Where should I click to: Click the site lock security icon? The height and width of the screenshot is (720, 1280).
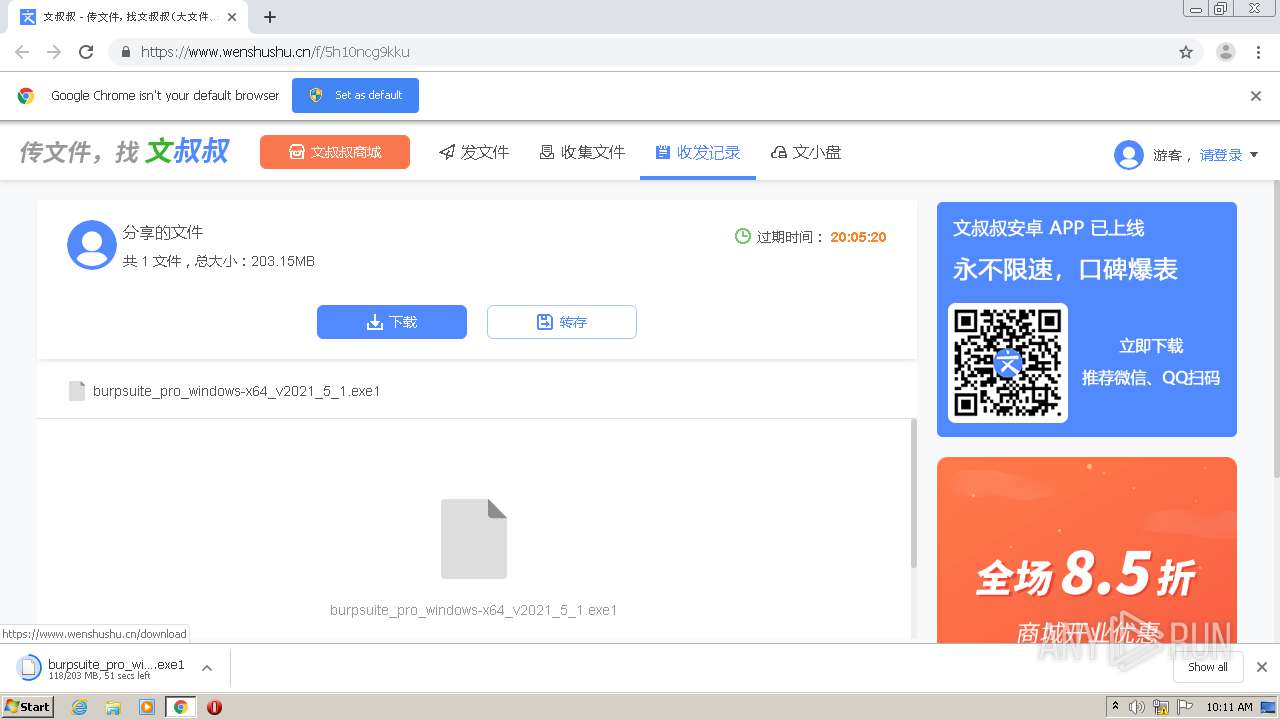[125, 52]
